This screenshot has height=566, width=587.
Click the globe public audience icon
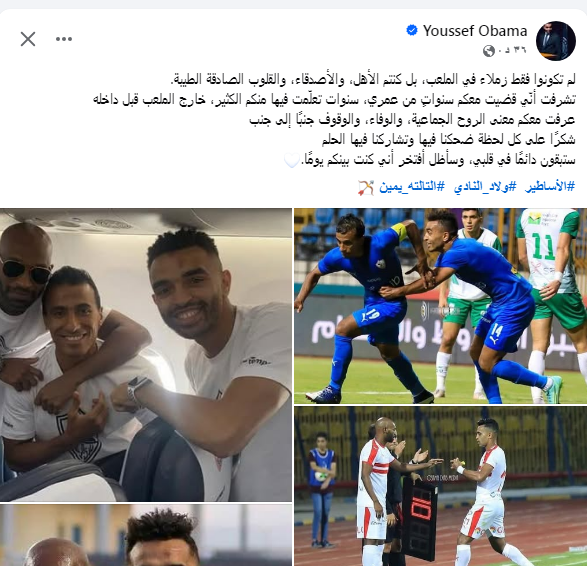[489, 51]
